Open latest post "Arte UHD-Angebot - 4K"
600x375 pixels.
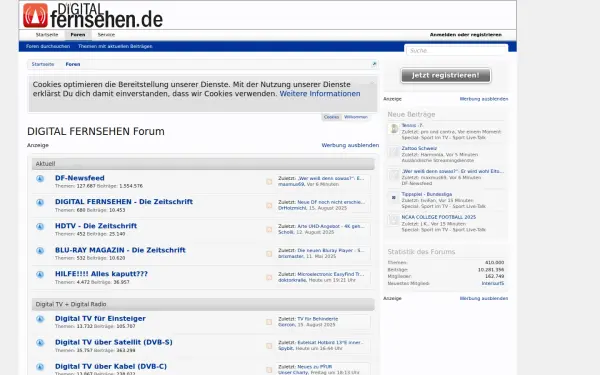331,226
